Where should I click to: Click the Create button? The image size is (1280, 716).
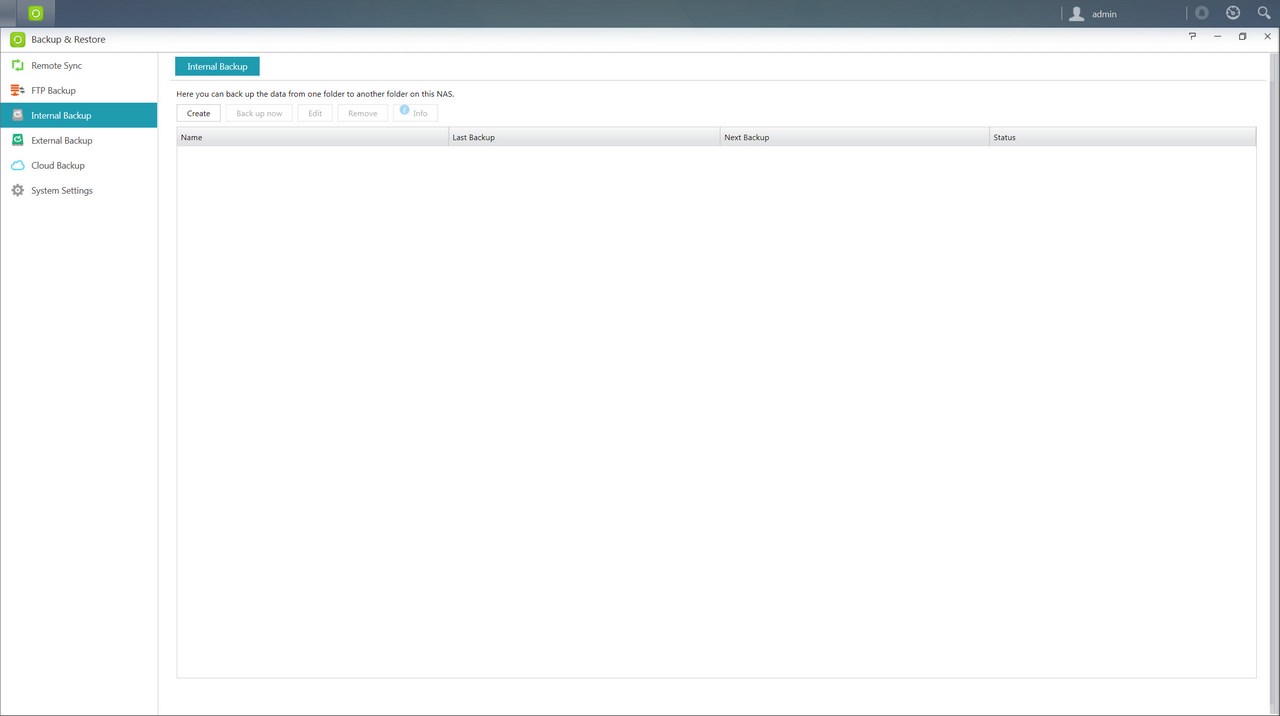click(x=199, y=113)
